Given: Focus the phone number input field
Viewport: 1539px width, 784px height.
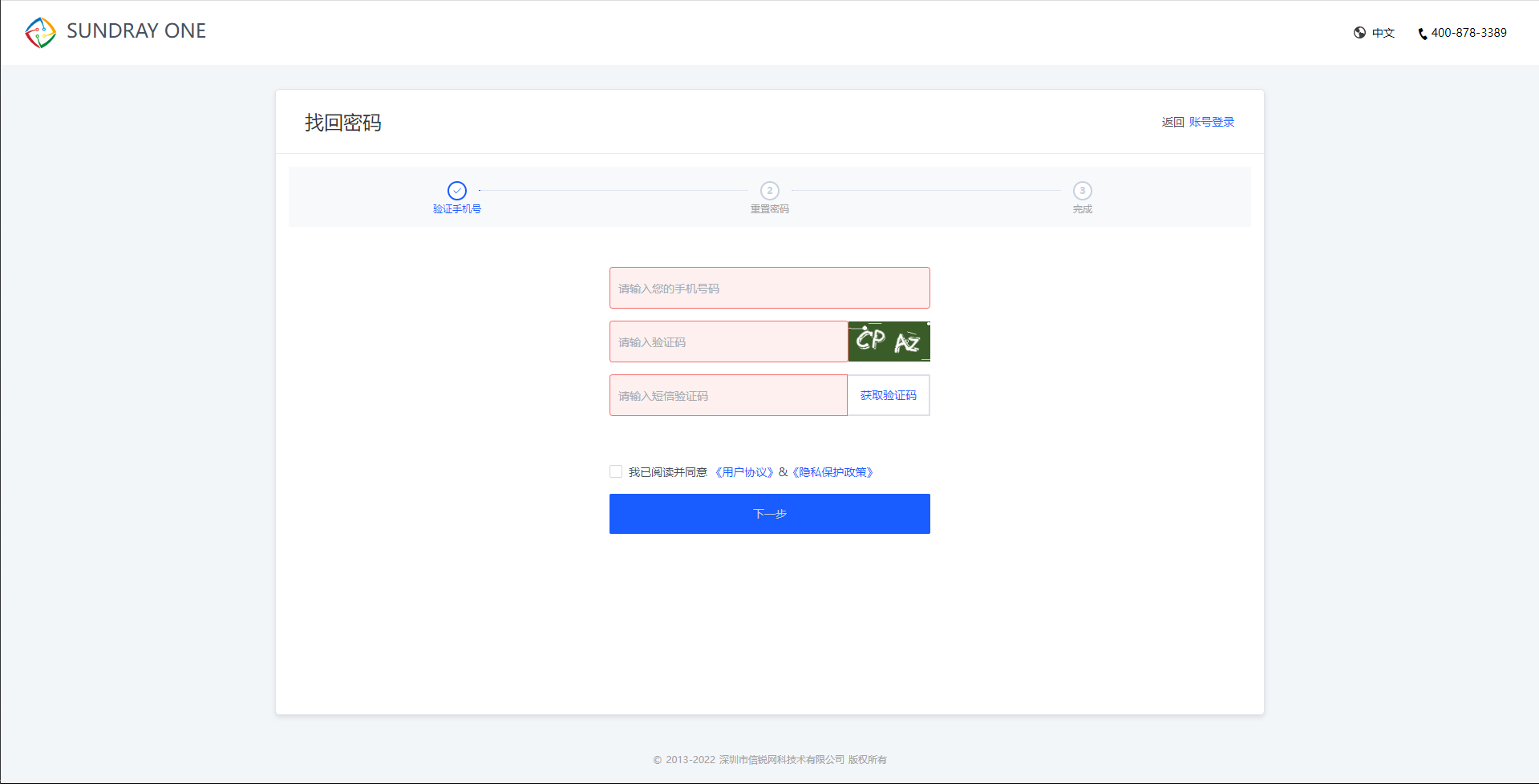Looking at the screenshot, I should pos(769,288).
